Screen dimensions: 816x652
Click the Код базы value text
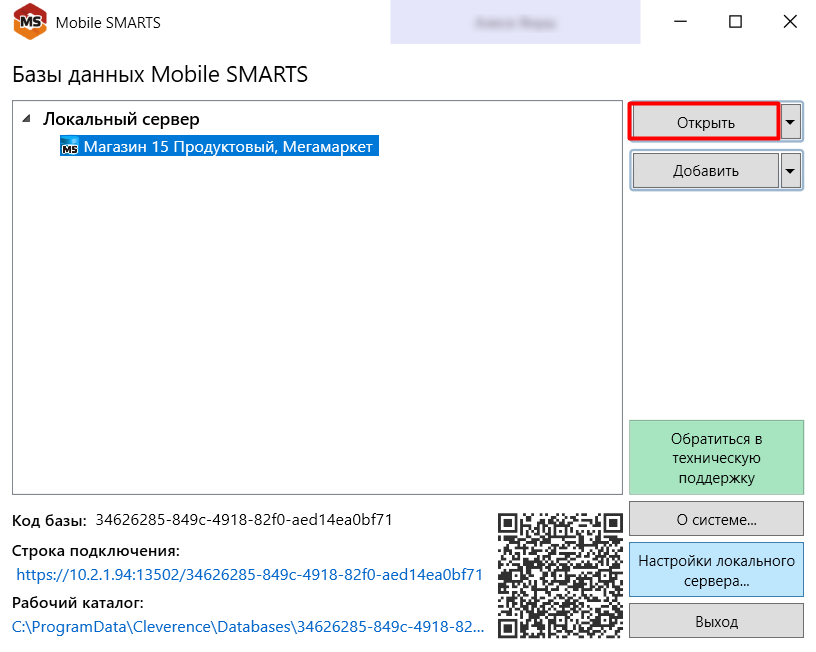coord(243,520)
